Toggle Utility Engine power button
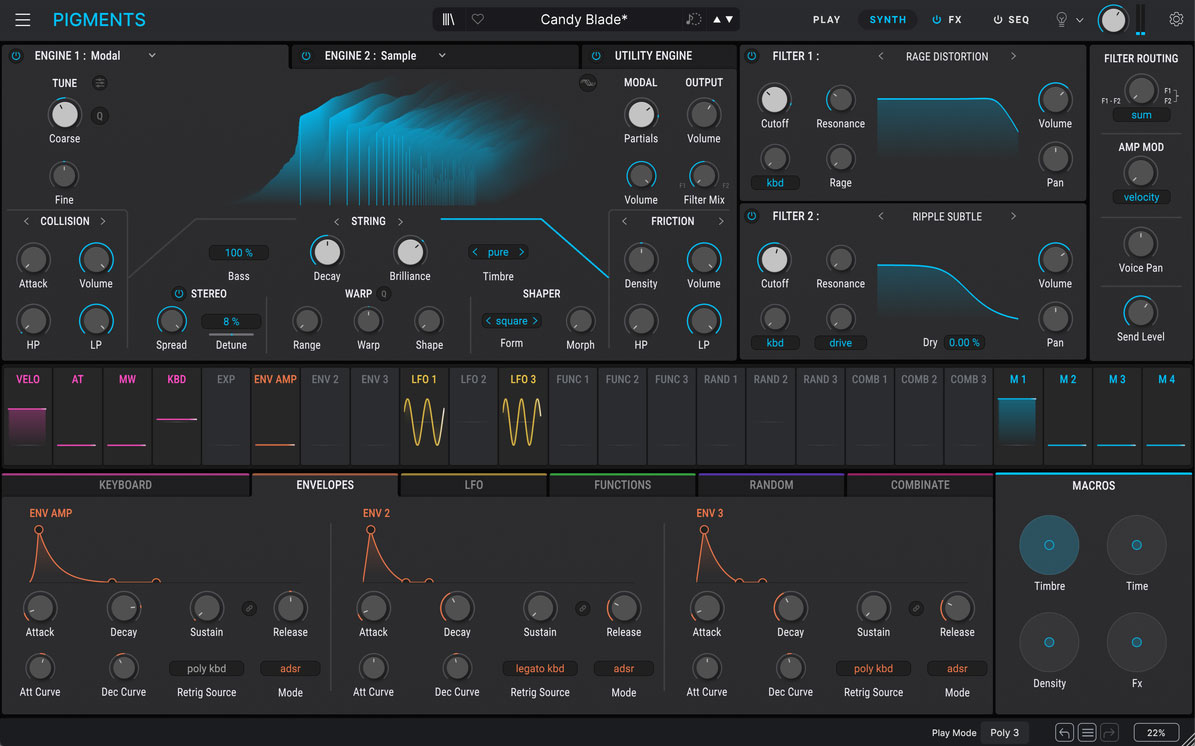The height and width of the screenshot is (746, 1195). (x=597, y=56)
